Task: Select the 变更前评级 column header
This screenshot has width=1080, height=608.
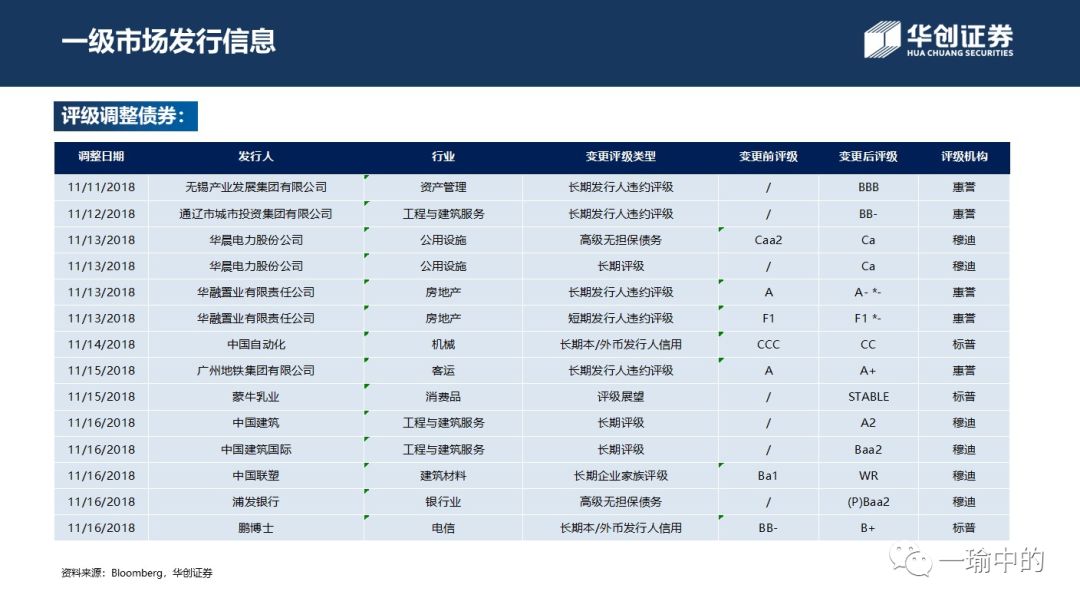Action: point(768,156)
